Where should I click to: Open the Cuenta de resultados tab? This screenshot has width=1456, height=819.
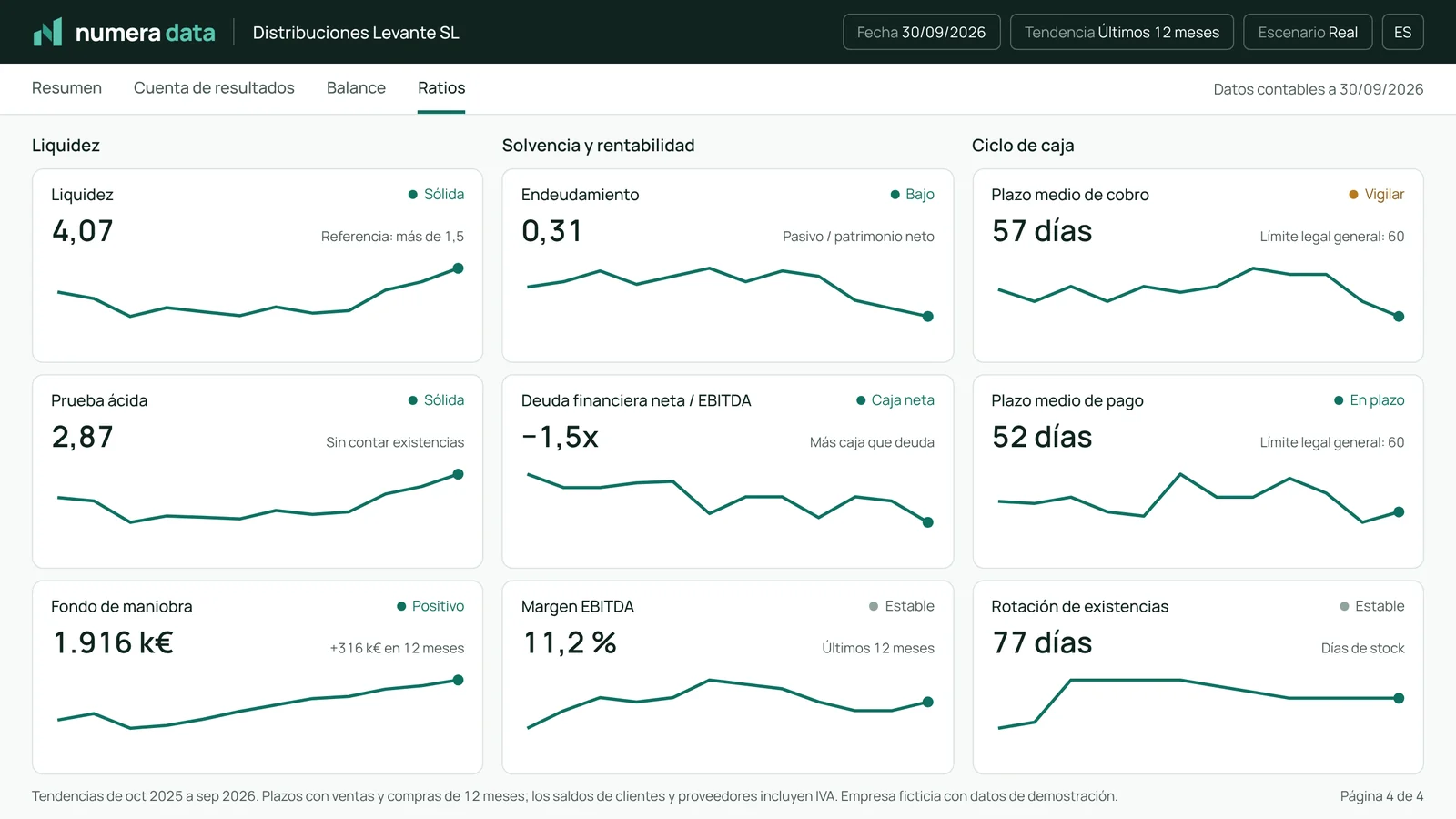(x=214, y=88)
